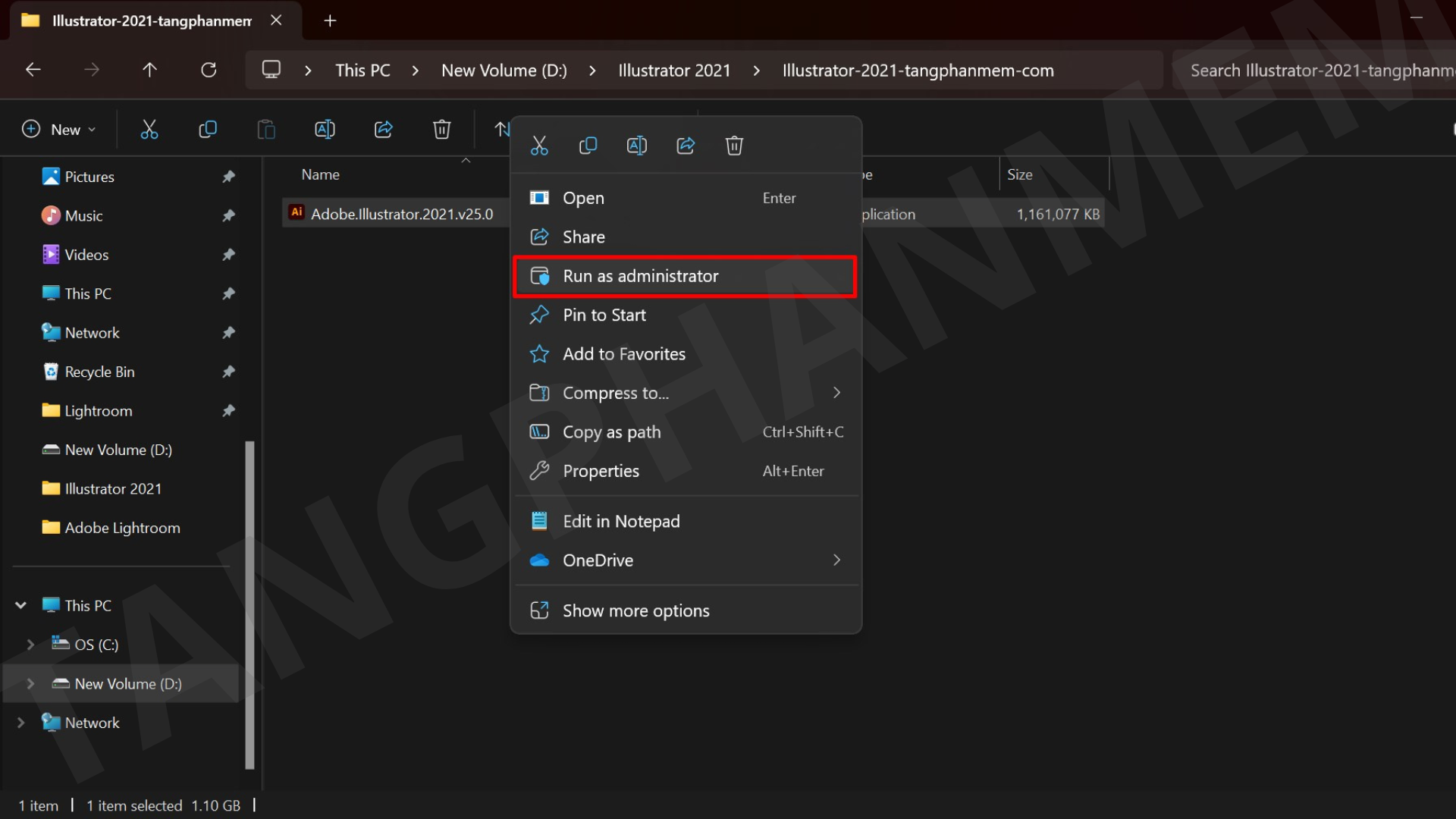Click the navigation pane scrollbar
Screen dimensions: 1456x819
249,605
